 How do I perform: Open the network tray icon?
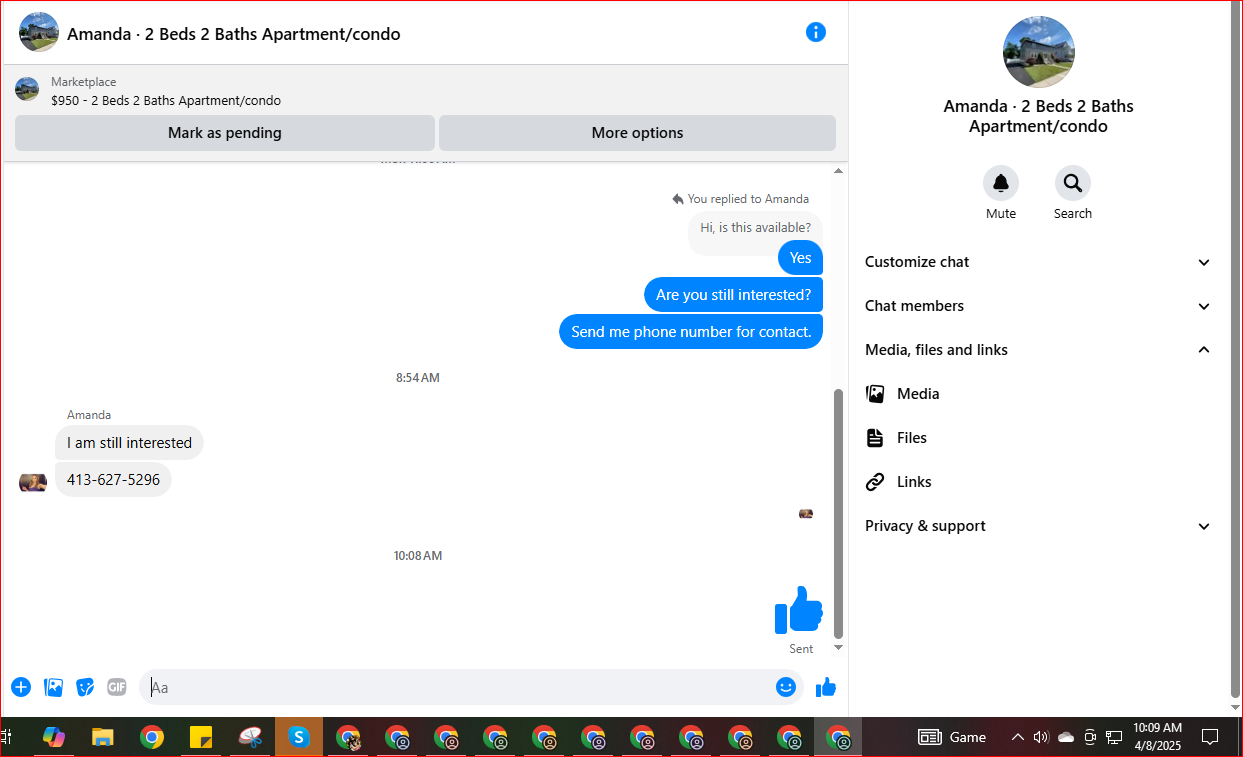click(x=1114, y=737)
